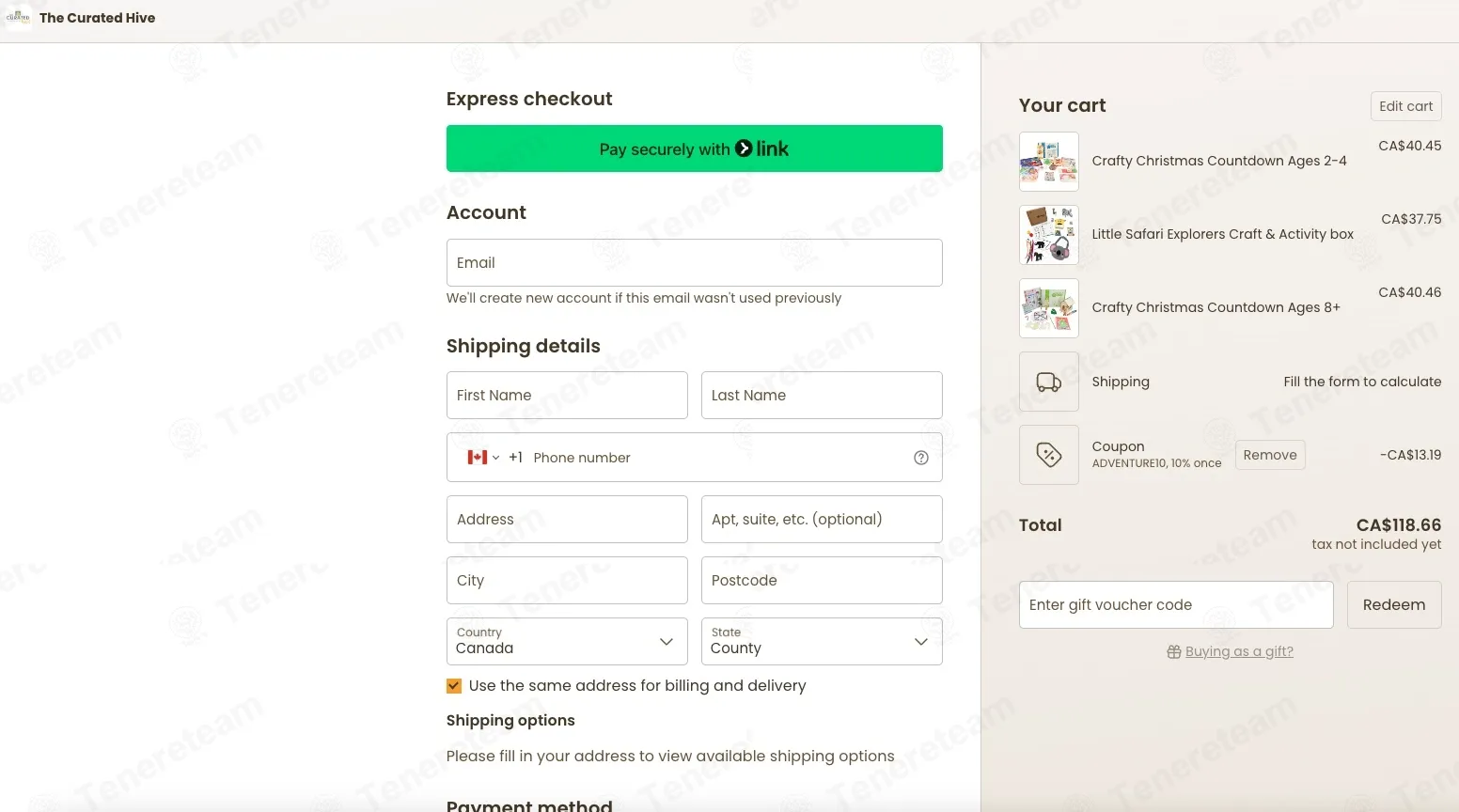This screenshot has width=1459, height=812.
Task: Open the State dropdown showing County
Action: (822, 641)
